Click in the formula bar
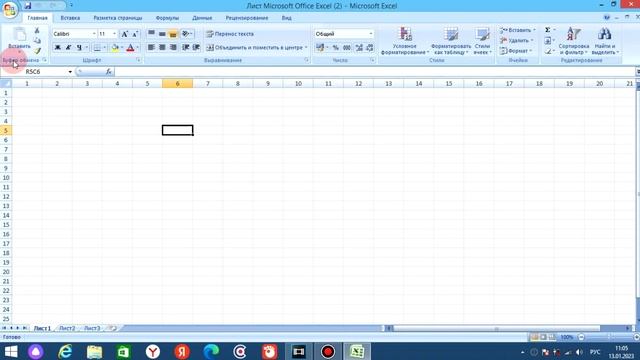 (x=375, y=71)
